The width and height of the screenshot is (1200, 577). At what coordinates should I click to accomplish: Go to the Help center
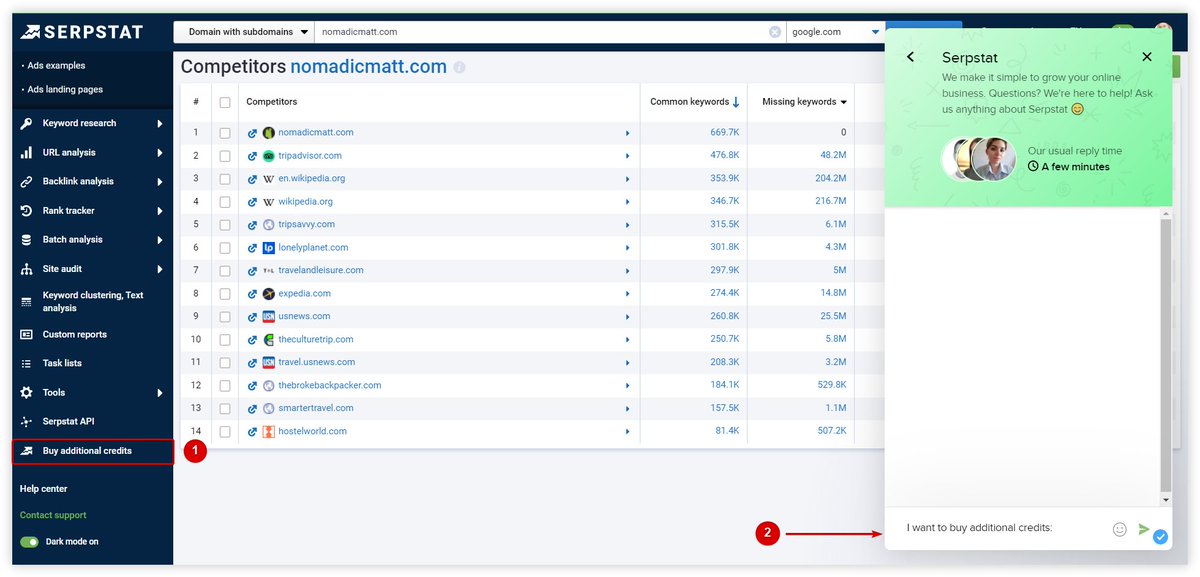pos(44,488)
